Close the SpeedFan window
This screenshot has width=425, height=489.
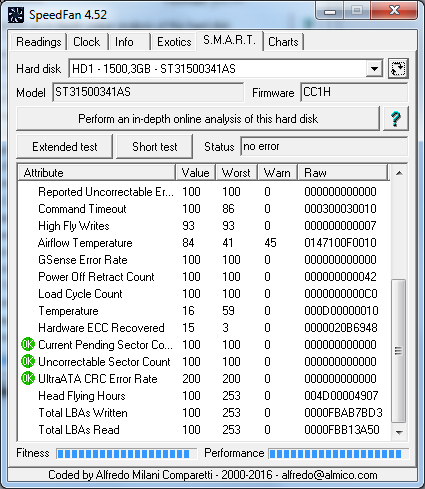point(394,11)
